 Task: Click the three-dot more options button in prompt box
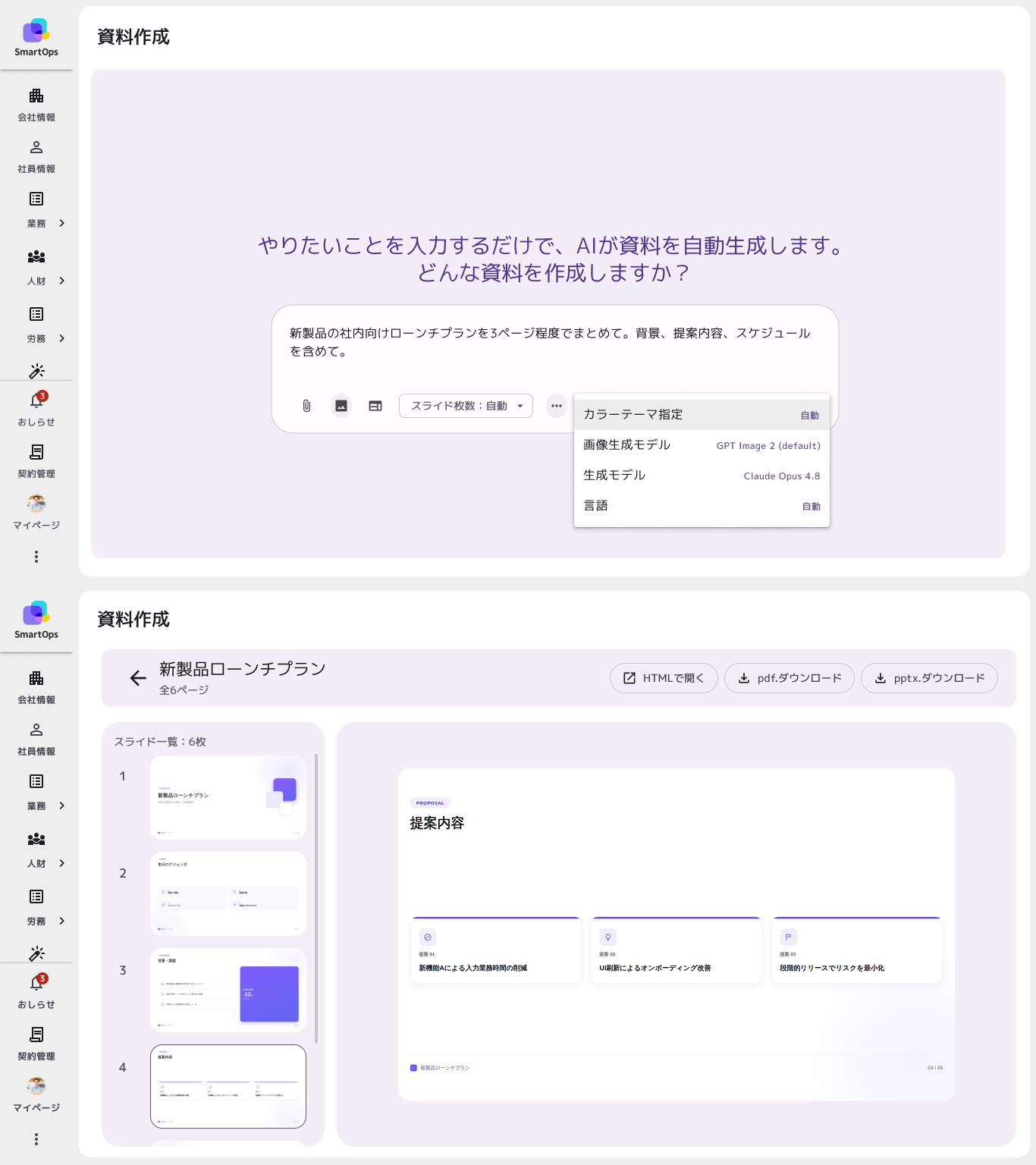pyautogui.click(x=557, y=406)
